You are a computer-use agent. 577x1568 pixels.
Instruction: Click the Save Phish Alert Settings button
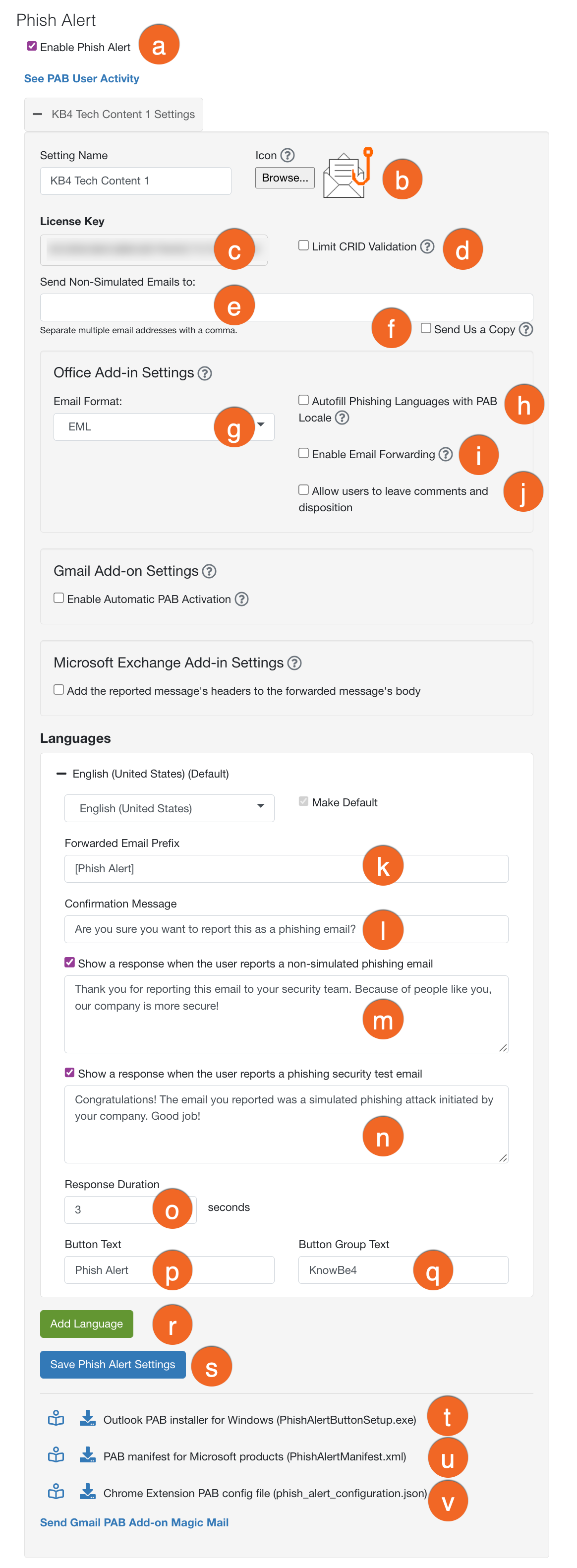point(113,1365)
